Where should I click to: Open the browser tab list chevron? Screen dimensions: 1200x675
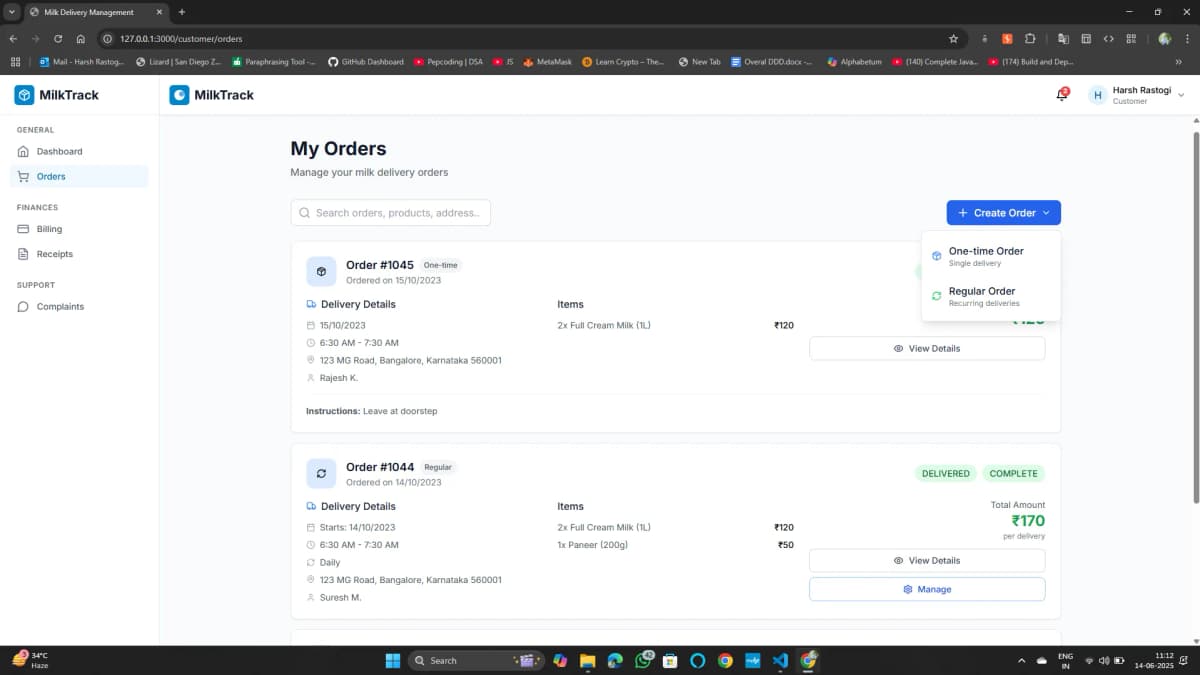click(12, 12)
